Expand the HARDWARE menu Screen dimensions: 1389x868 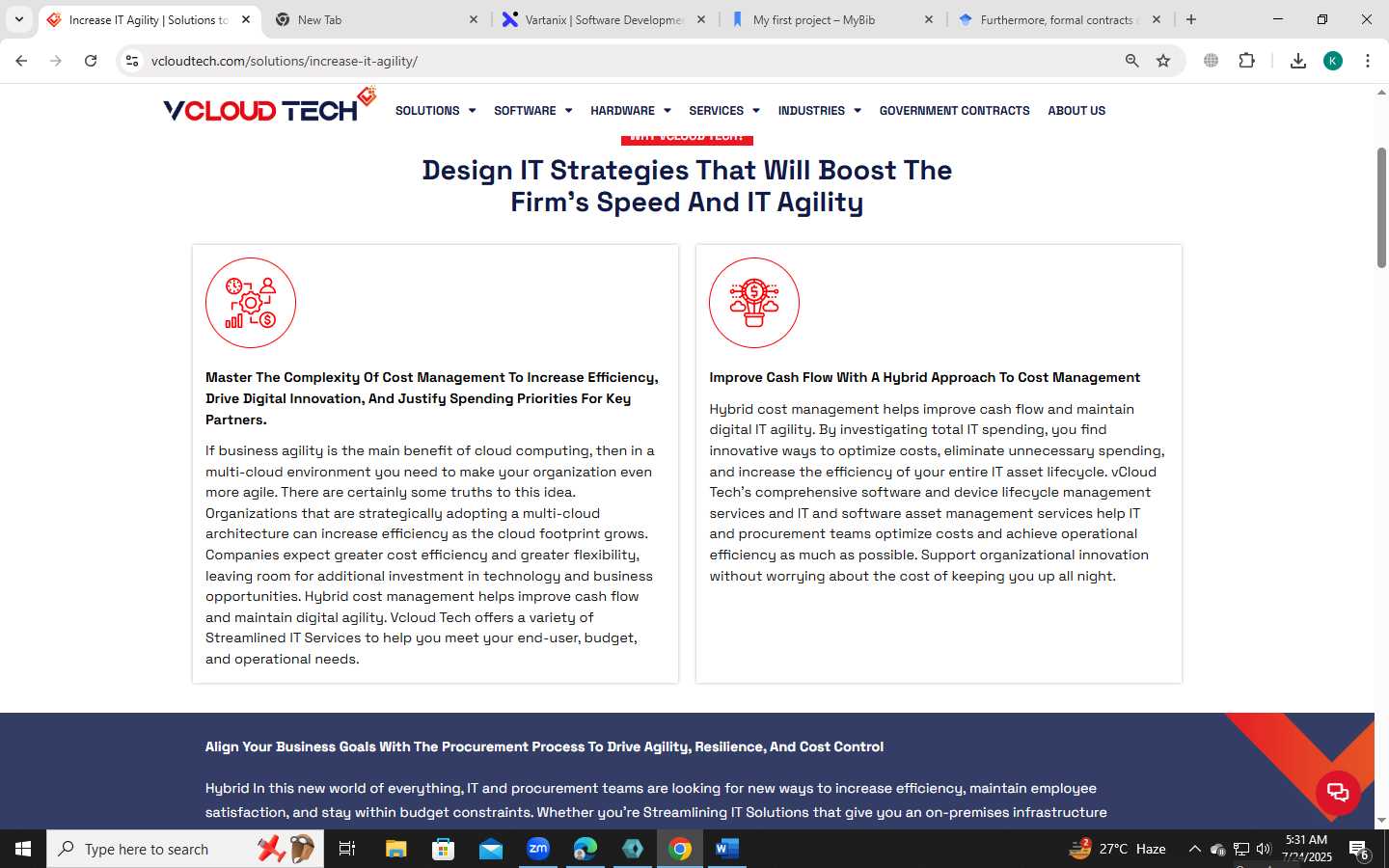[x=630, y=111]
